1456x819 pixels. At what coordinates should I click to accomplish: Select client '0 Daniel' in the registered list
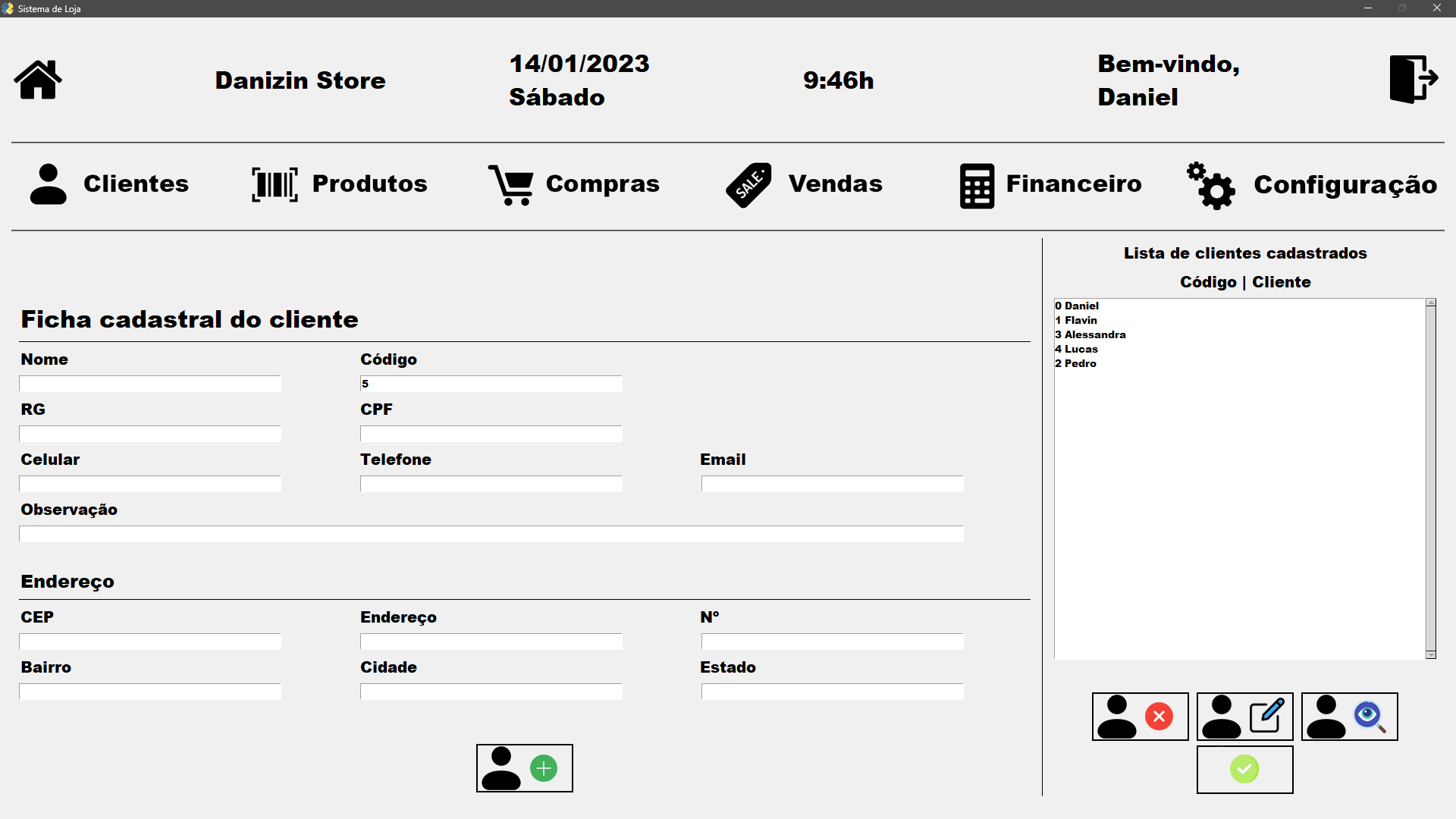pos(1078,305)
